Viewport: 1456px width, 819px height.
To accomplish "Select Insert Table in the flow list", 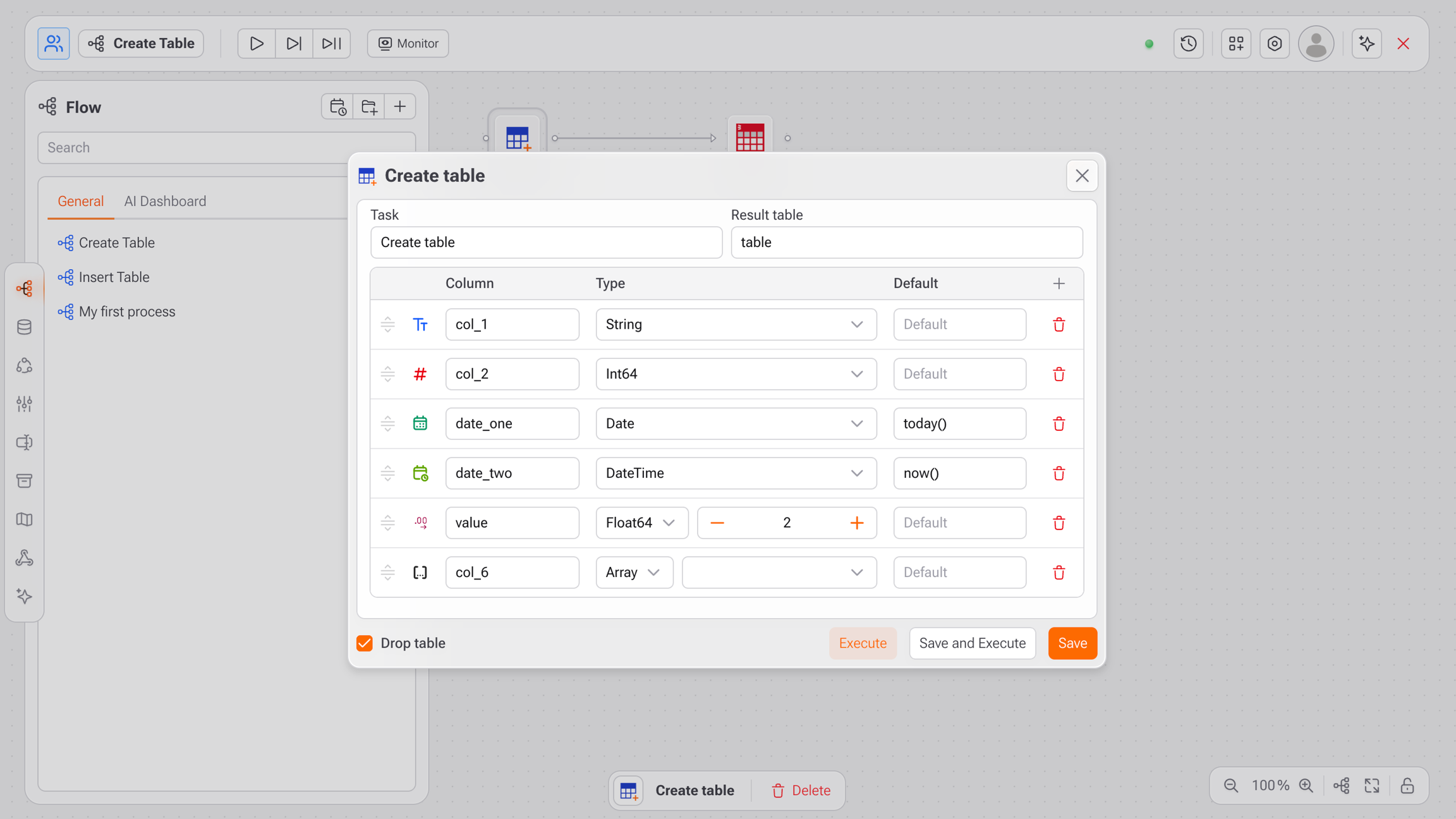I will (x=114, y=277).
